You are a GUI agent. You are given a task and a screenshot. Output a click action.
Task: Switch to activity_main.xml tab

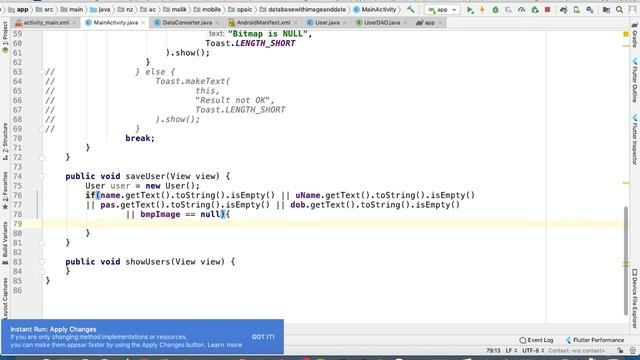coord(46,22)
